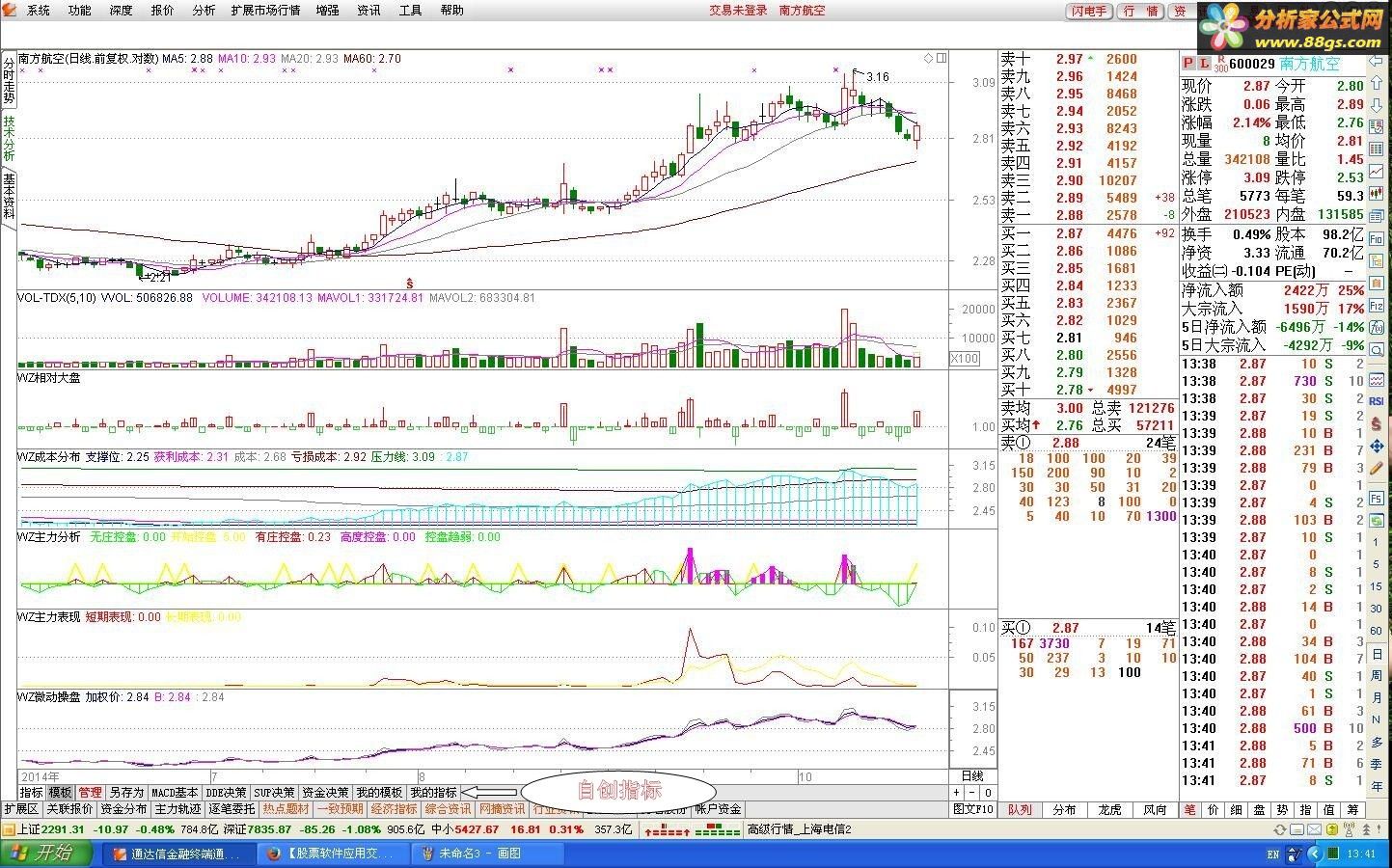Image resolution: width=1392 pixels, height=868 pixels.
Task: Click the plus zoom button below chart
Action: [x=957, y=793]
